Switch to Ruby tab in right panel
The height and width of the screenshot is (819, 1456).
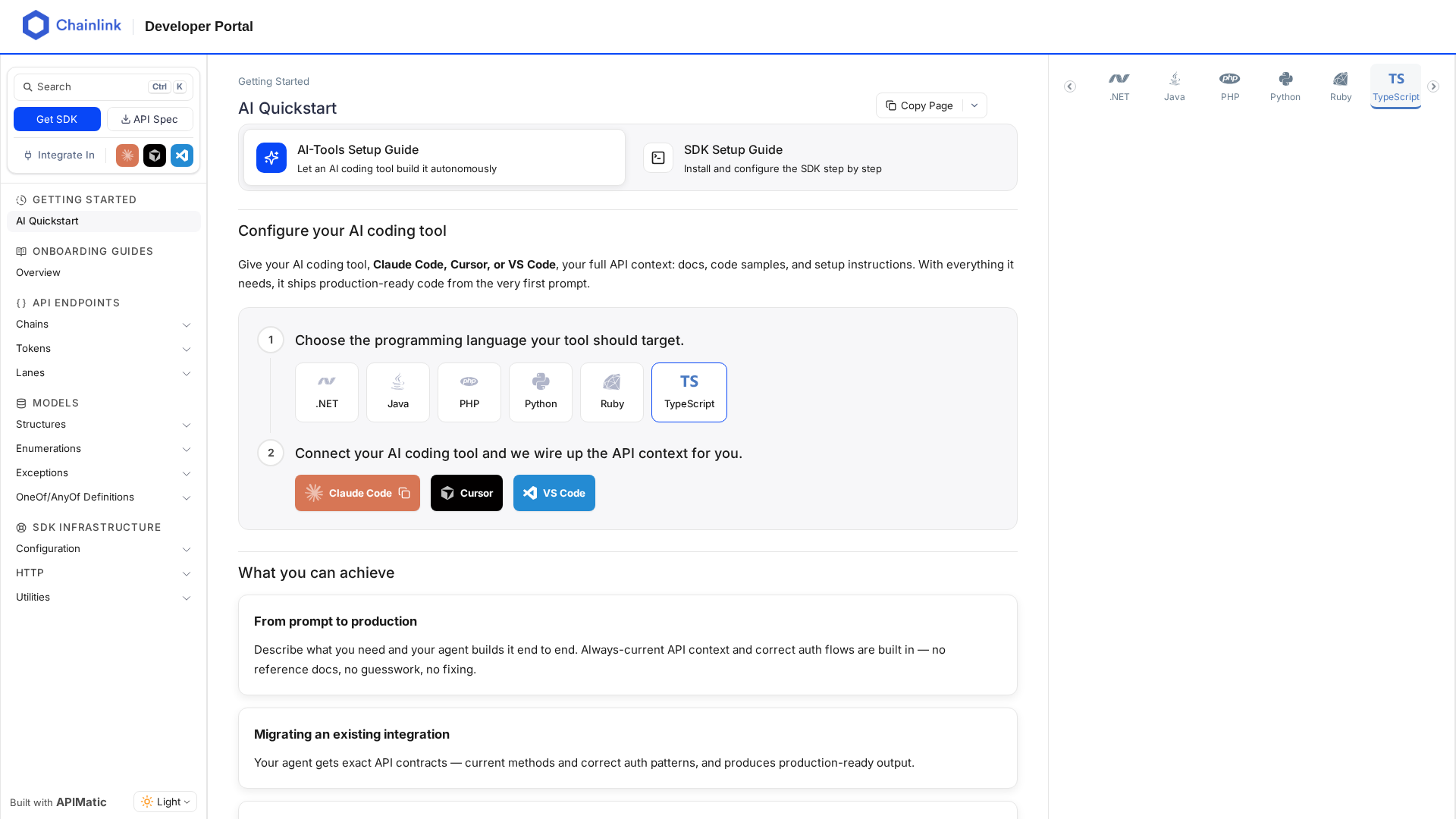point(1341,86)
